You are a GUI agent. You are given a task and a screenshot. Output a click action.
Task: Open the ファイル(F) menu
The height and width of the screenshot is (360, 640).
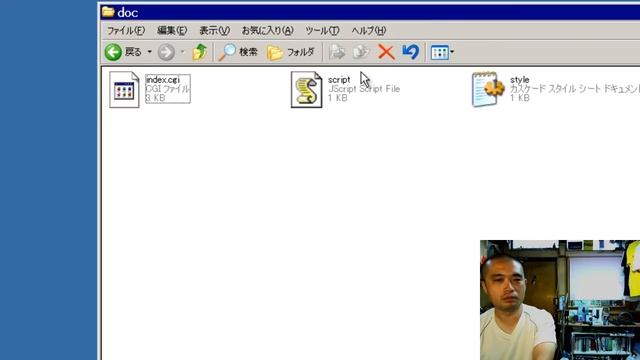click(126, 30)
